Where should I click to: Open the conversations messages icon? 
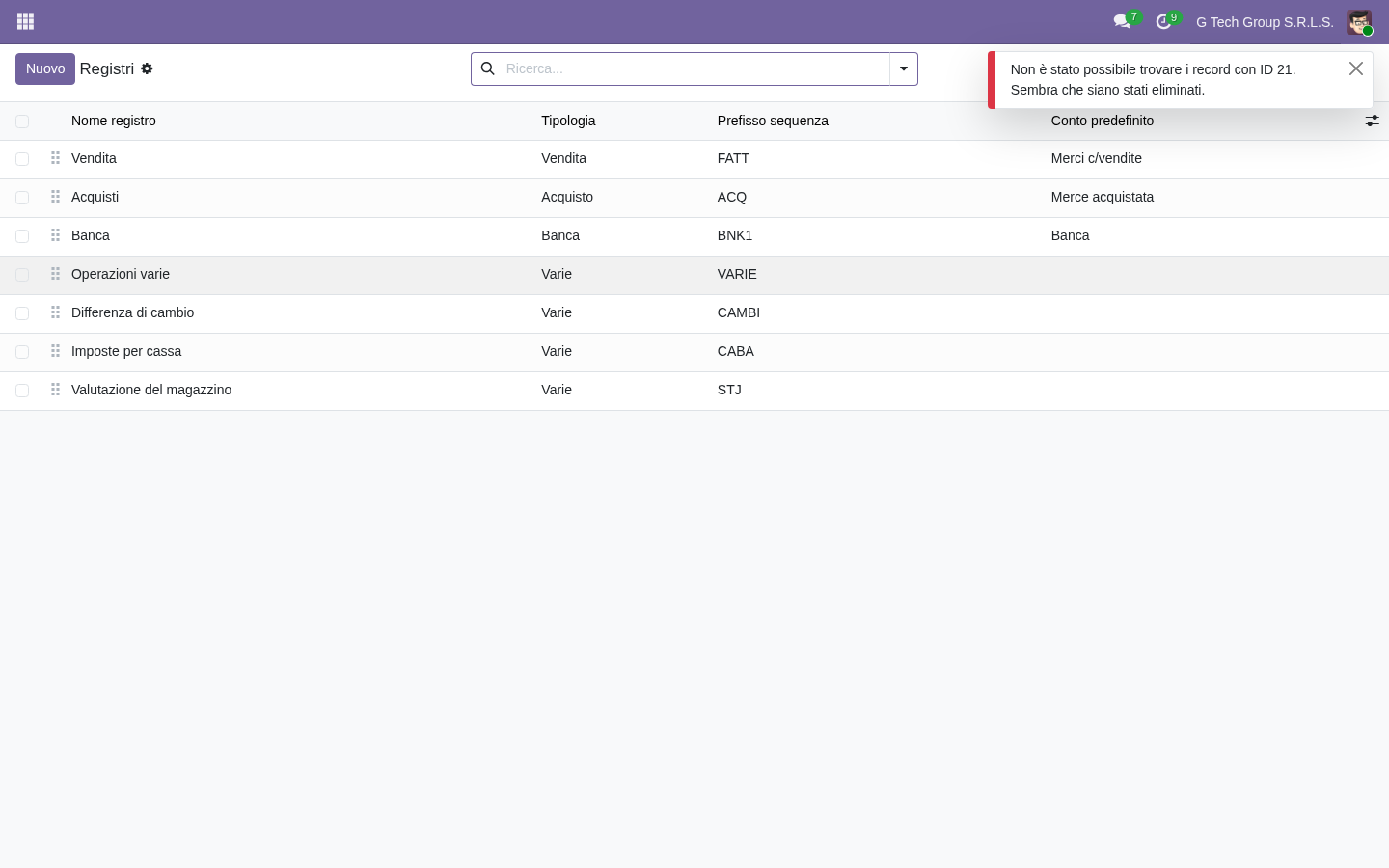(x=1122, y=21)
